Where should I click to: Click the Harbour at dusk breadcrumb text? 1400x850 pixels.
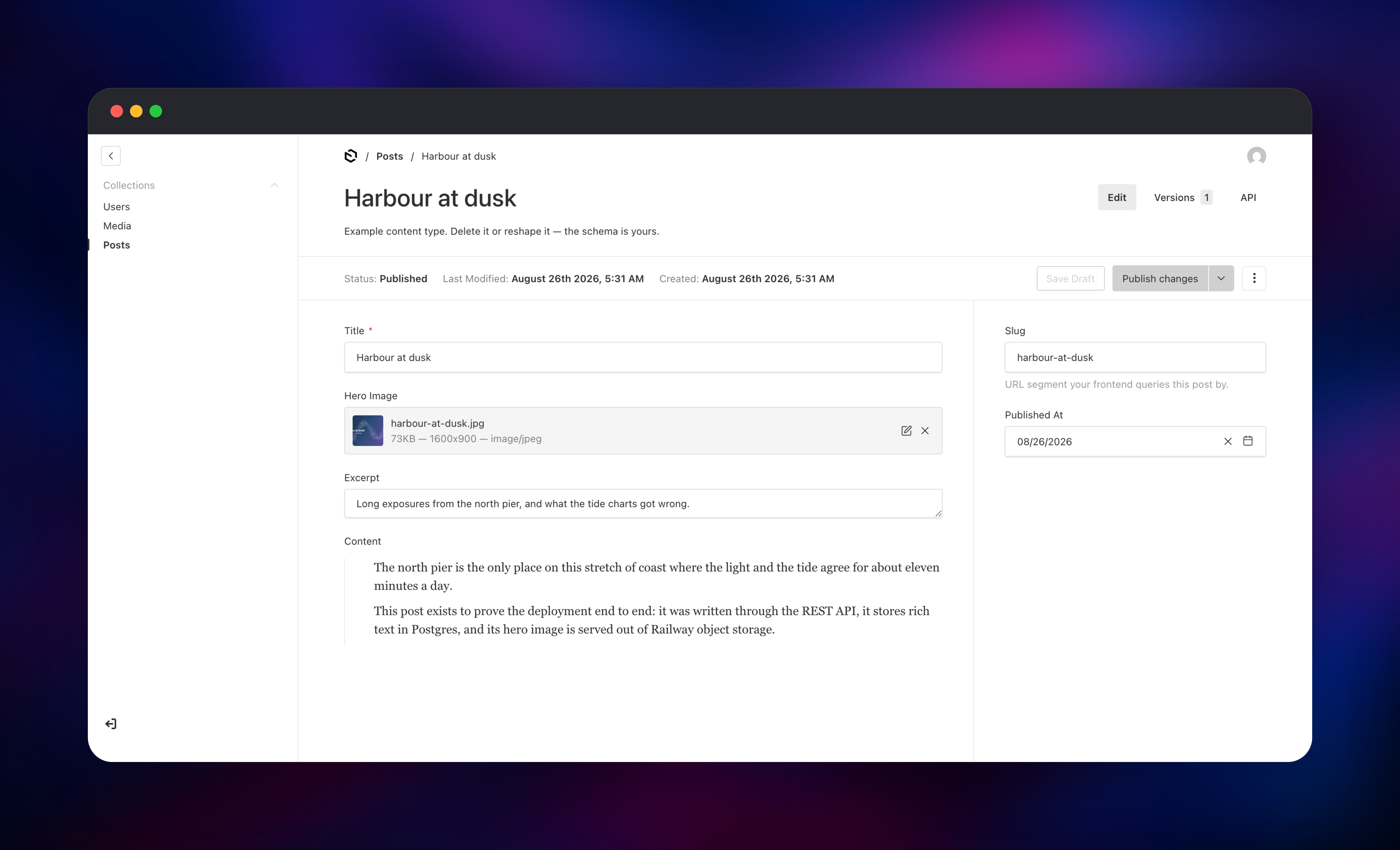[x=459, y=156]
